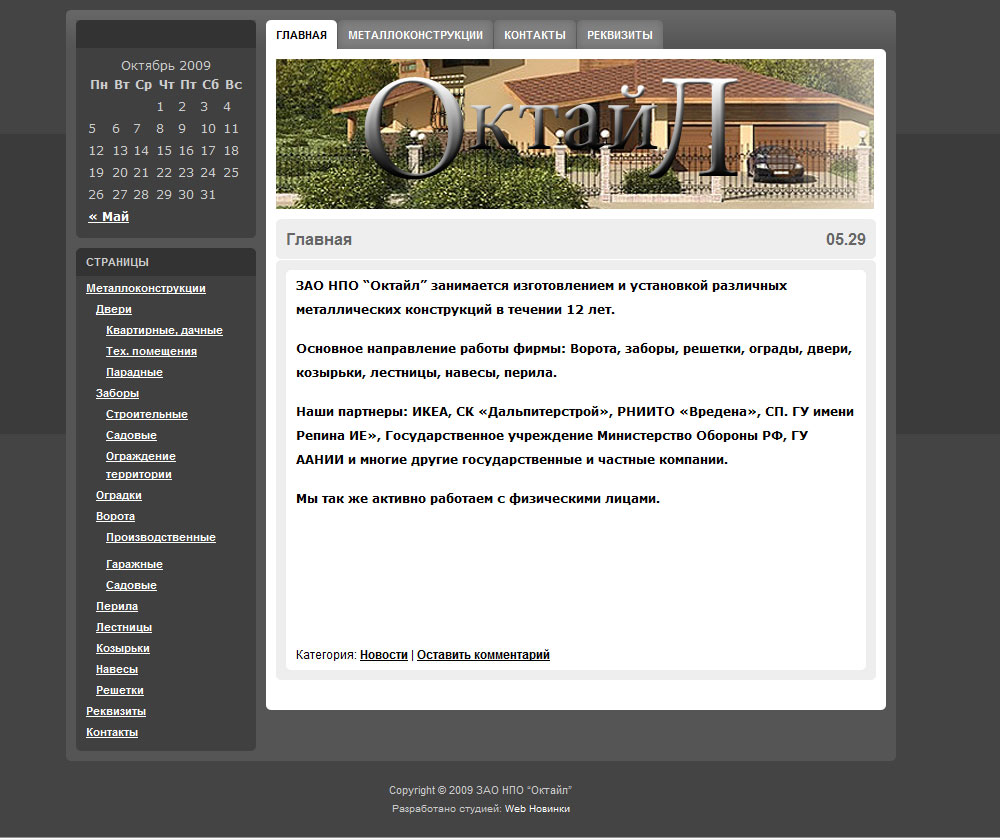This screenshot has width=1000, height=840.
Task: Click calendar day 1
Action: (x=160, y=107)
